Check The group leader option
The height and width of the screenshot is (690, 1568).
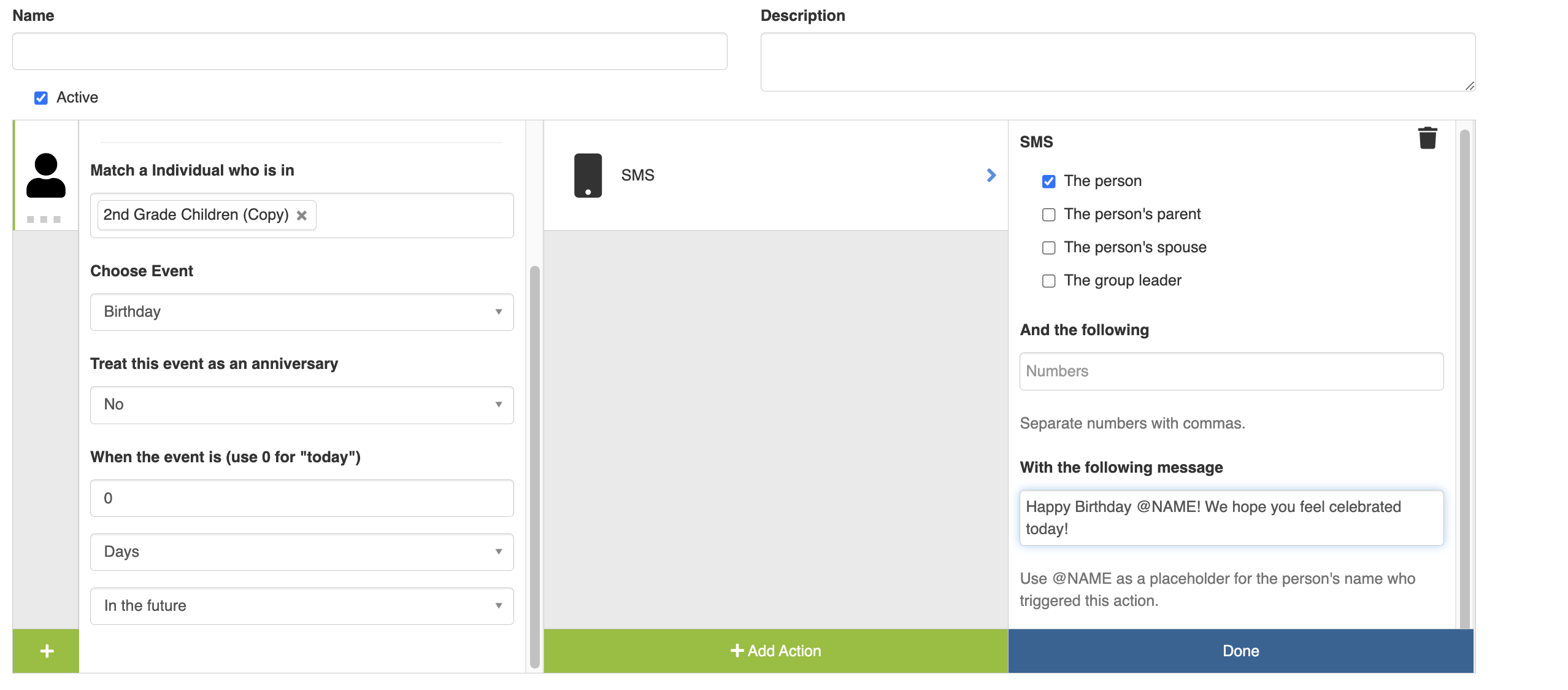coord(1048,281)
